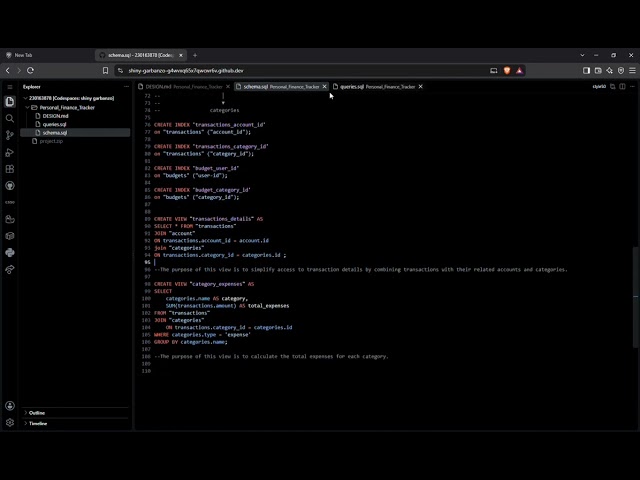Open the Explorer view in activity bar

[10, 101]
